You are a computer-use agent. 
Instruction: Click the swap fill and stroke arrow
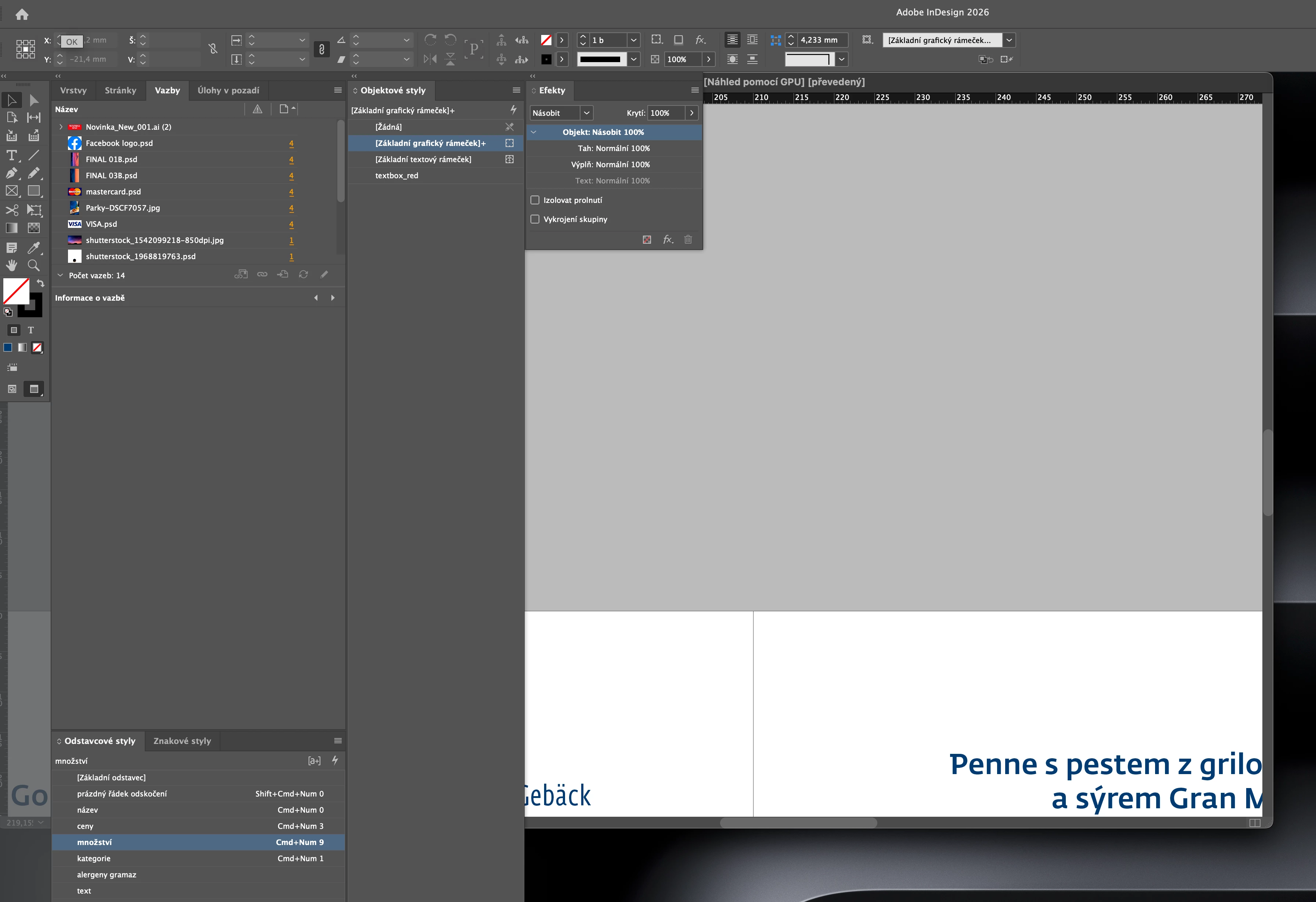click(x=41, y=283)
